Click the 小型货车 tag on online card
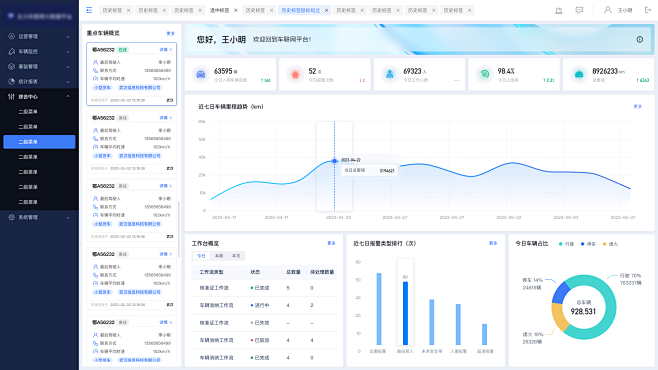The width and height of the screenshot is (658, 370). click(102, 88)
